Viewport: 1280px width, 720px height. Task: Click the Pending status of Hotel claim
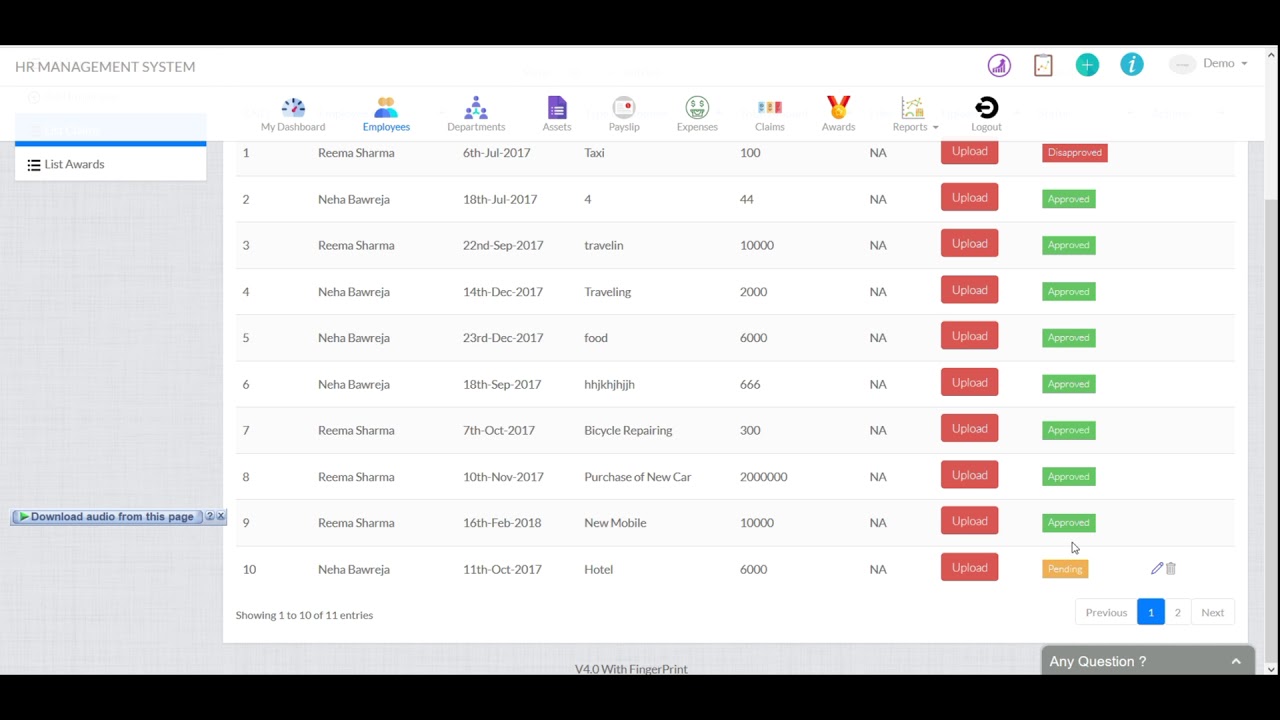[x=1065, y=569]
